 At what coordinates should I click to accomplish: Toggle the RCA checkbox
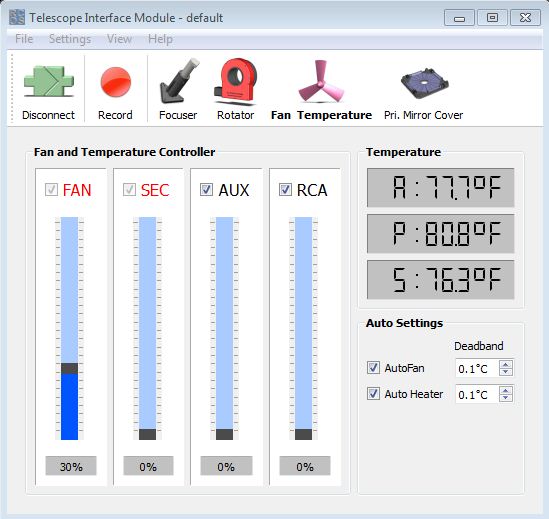(x=285, y=189)
